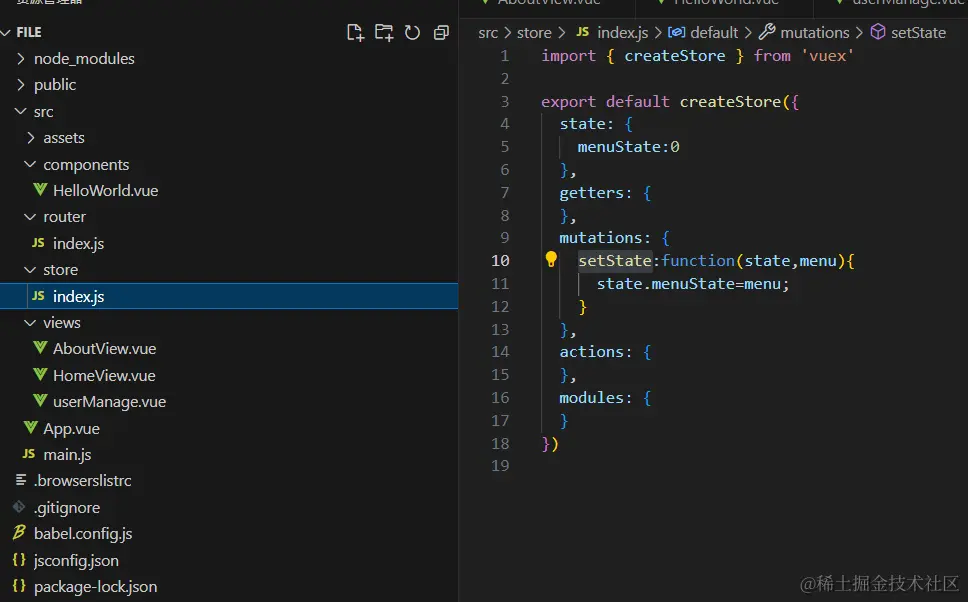Image resolution: width=968 pixels, height=602 pixels.
Task: Click the 'vuex' string on line 1
Action: [827, 56]
